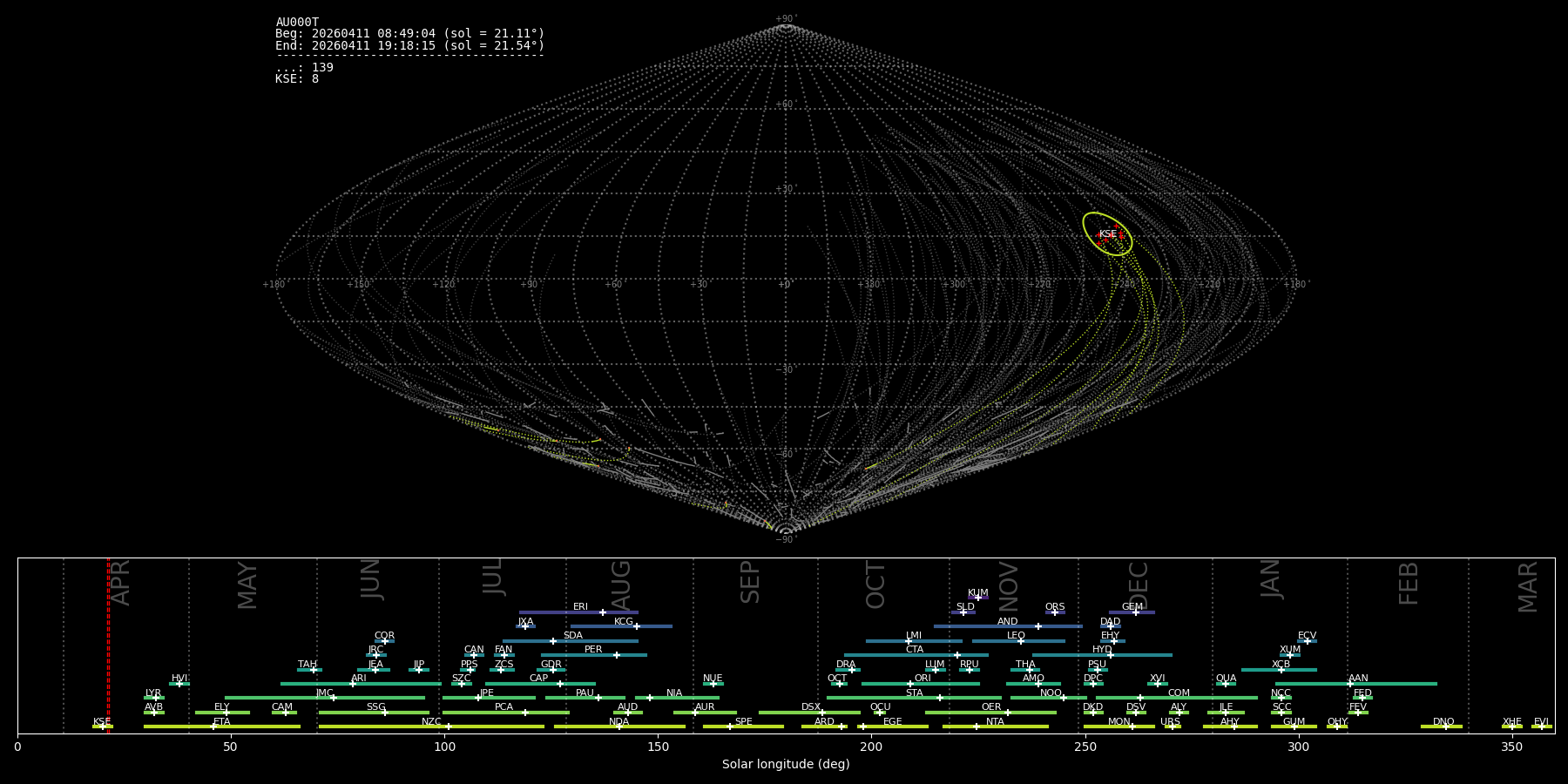This screenshot has width=1568, height=784.
Task: Select the MAR month label
Action: coord(1528,586)
